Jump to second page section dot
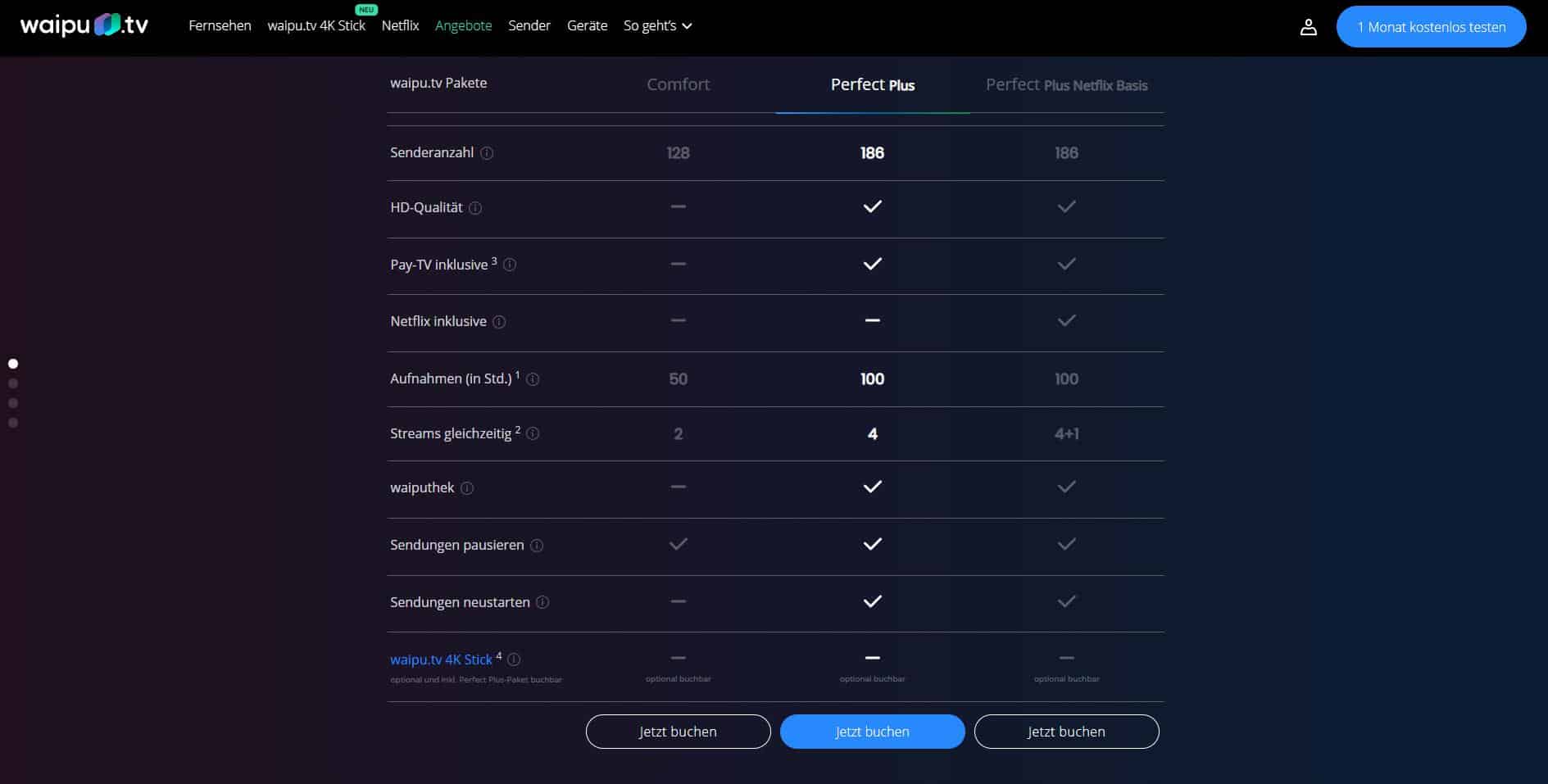1548x784 pixels. [13, 383]
